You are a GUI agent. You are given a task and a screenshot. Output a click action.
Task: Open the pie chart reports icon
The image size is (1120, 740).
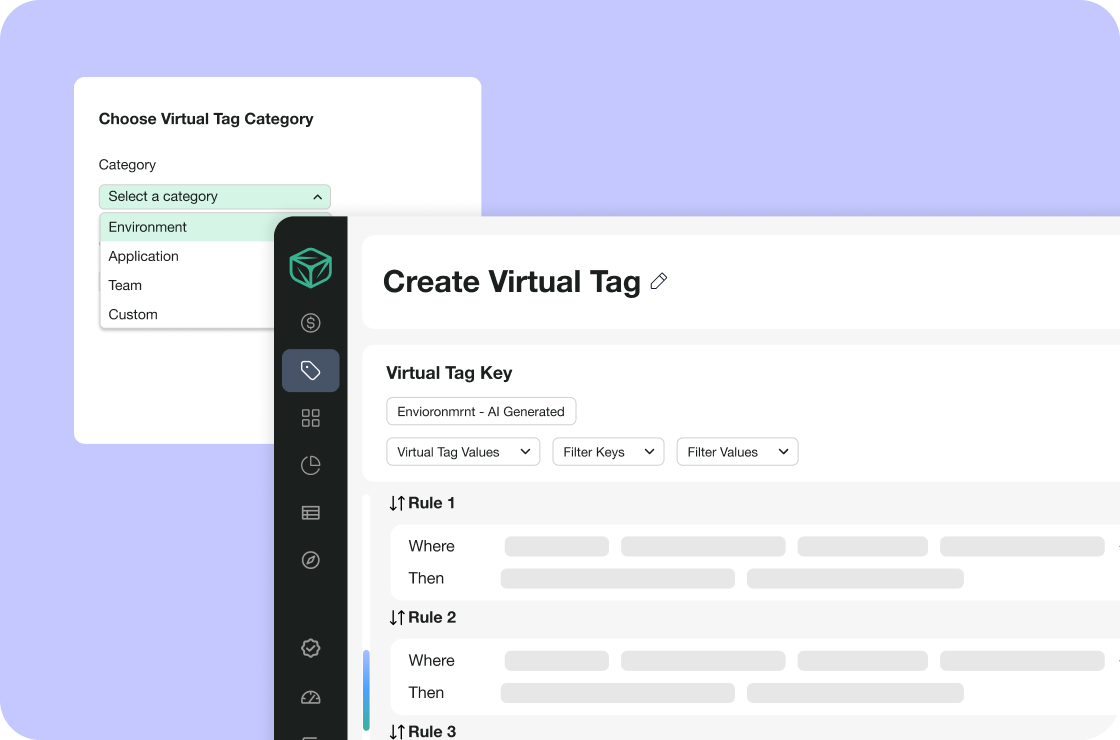[x=310, y=465]
